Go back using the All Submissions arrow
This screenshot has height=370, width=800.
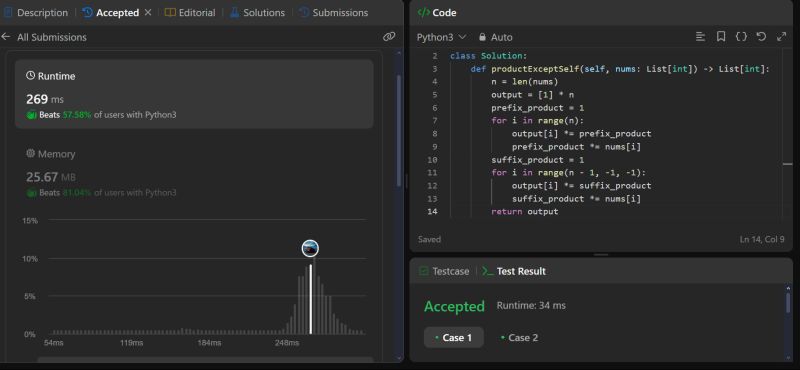pos(6,37)
